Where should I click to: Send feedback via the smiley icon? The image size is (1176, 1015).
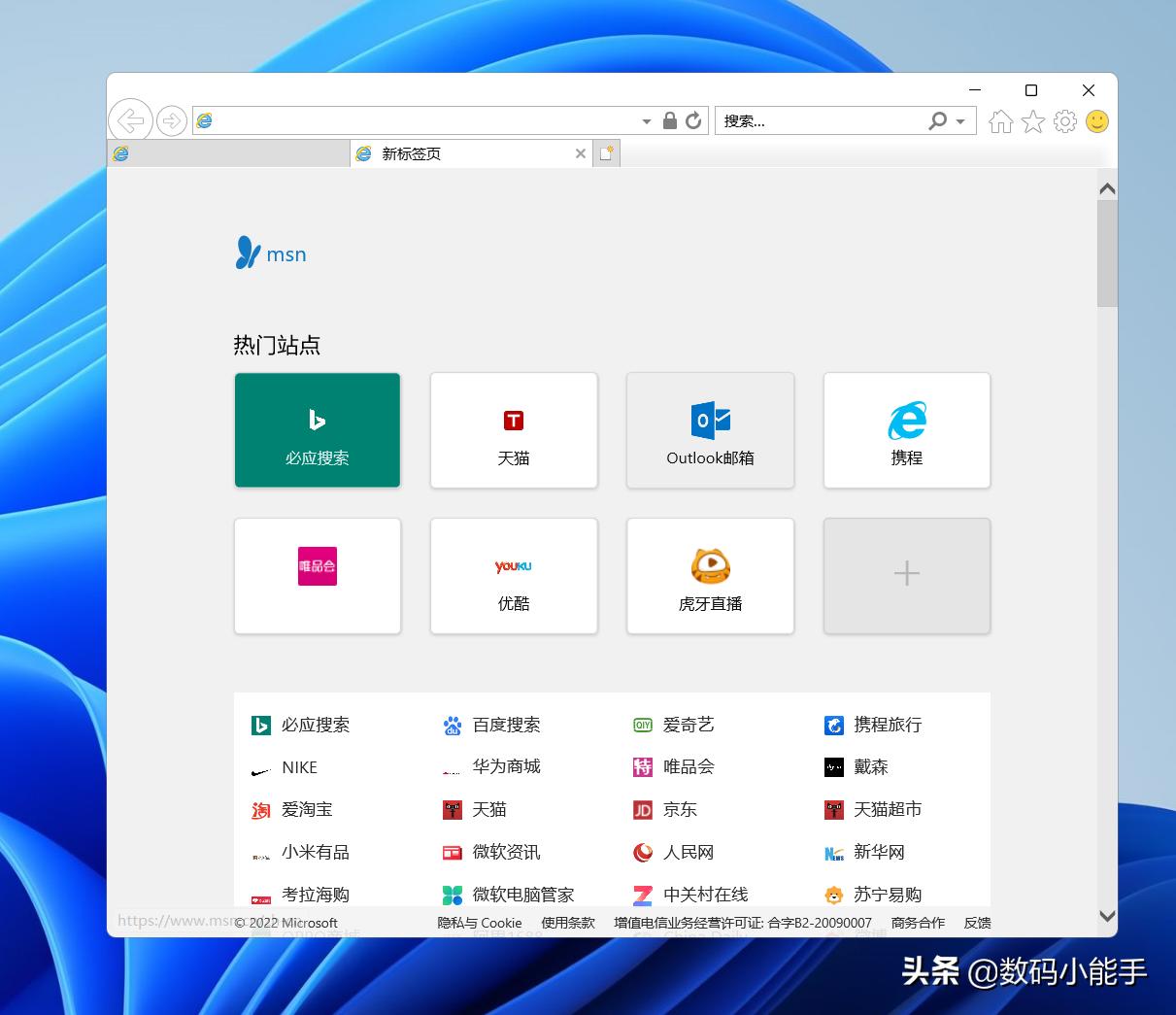[1097, 121]
